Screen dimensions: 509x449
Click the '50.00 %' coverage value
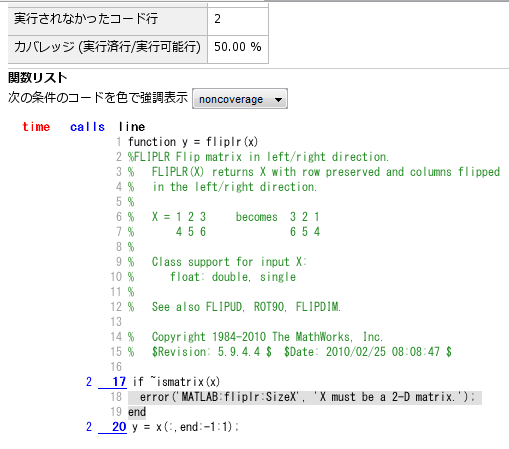click(238, 47)
